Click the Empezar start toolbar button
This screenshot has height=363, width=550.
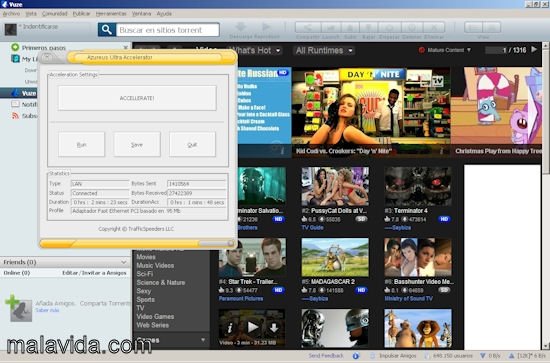coord(390,27)
